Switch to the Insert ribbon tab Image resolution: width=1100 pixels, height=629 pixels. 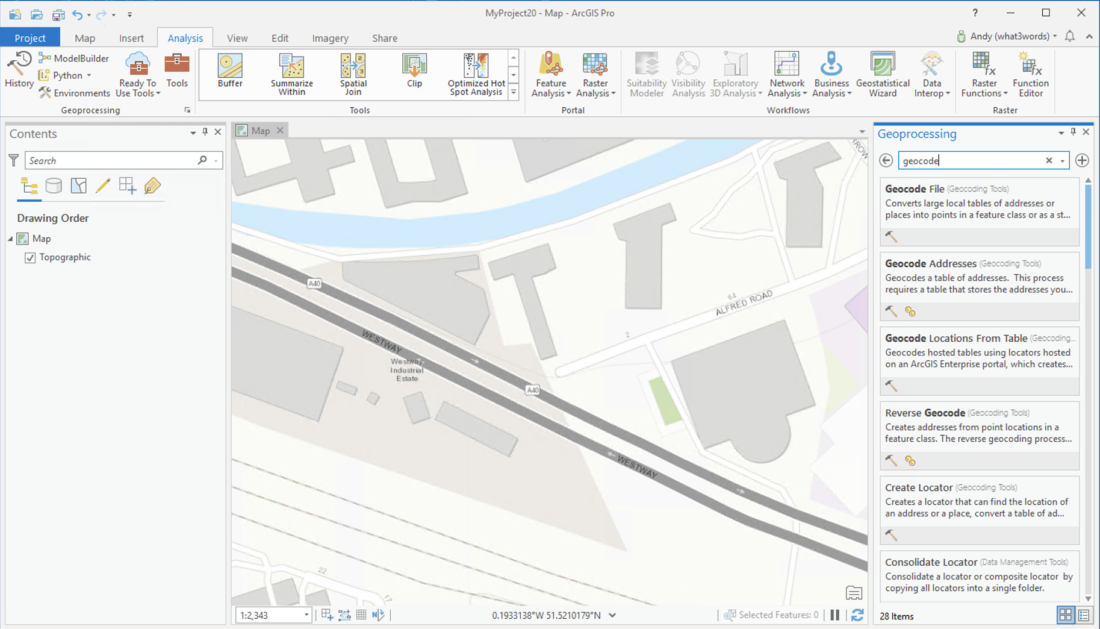tap(131, 38)
